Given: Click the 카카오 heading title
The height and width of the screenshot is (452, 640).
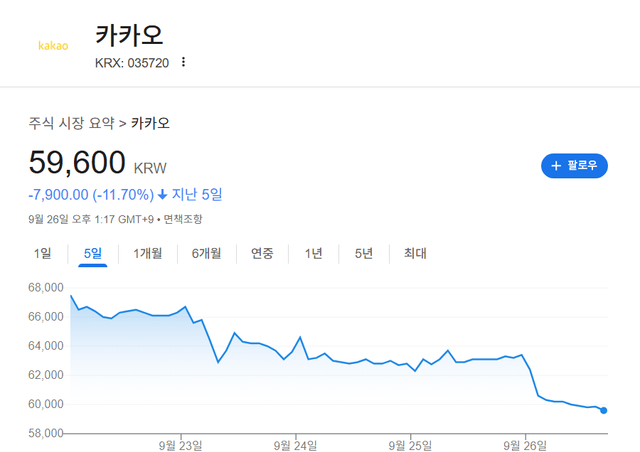Looking at the screenshot, I should tap(128, 34).
